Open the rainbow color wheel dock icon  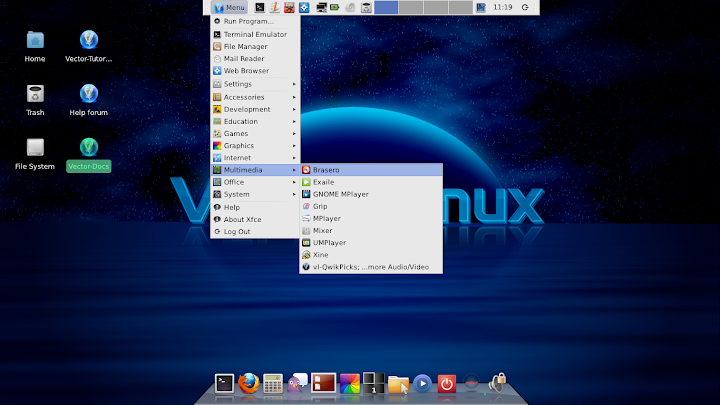(x=349, y=383)
